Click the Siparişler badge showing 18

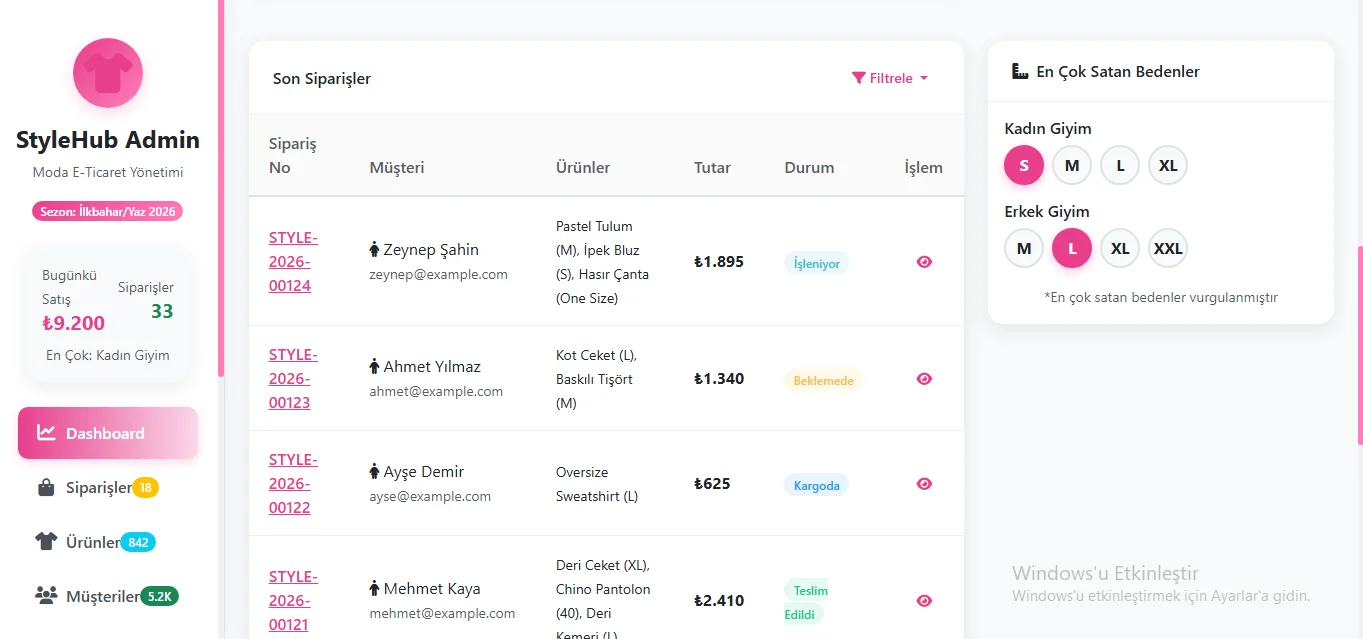click(x=145, y=488)
